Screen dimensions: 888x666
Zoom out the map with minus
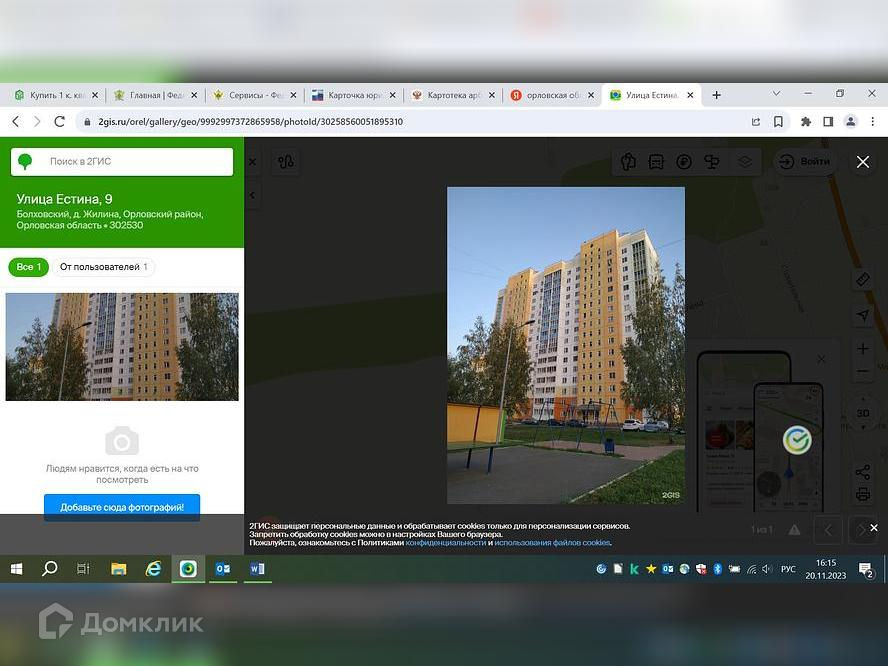pyautogui.click(x=863, y=372)
